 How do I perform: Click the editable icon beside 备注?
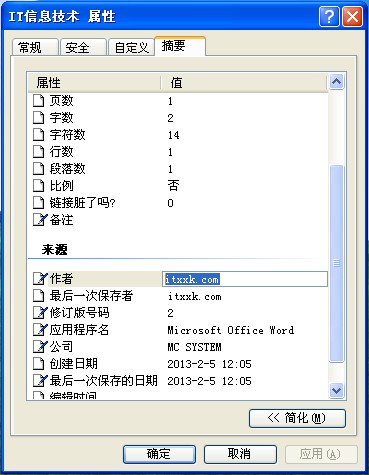[x=40, y=220]
